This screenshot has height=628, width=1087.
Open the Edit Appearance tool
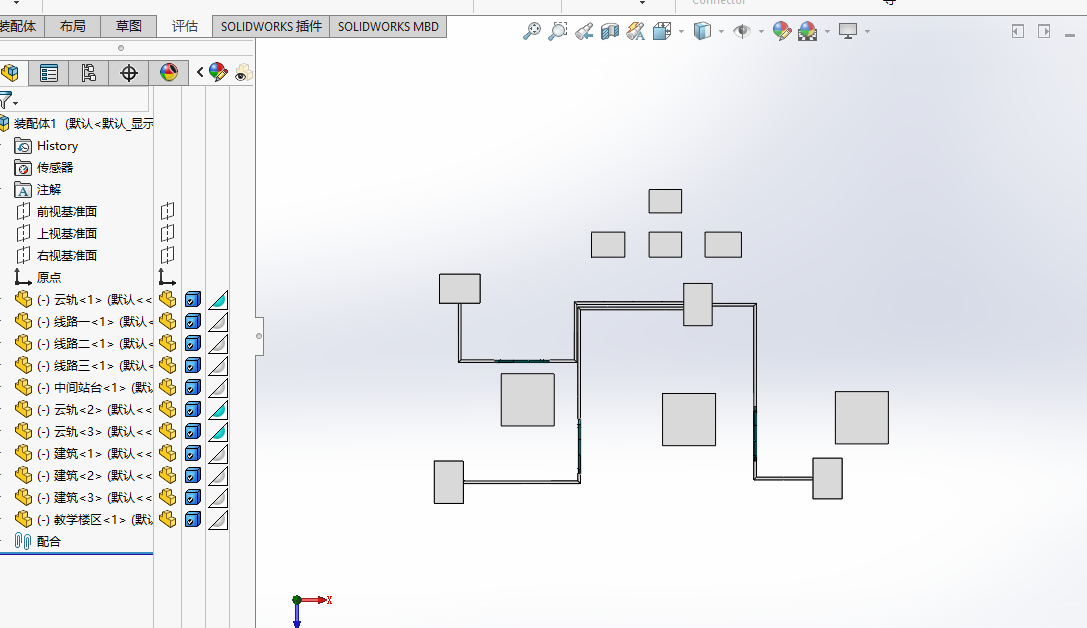pyautogui.click(x=782, y=30)
